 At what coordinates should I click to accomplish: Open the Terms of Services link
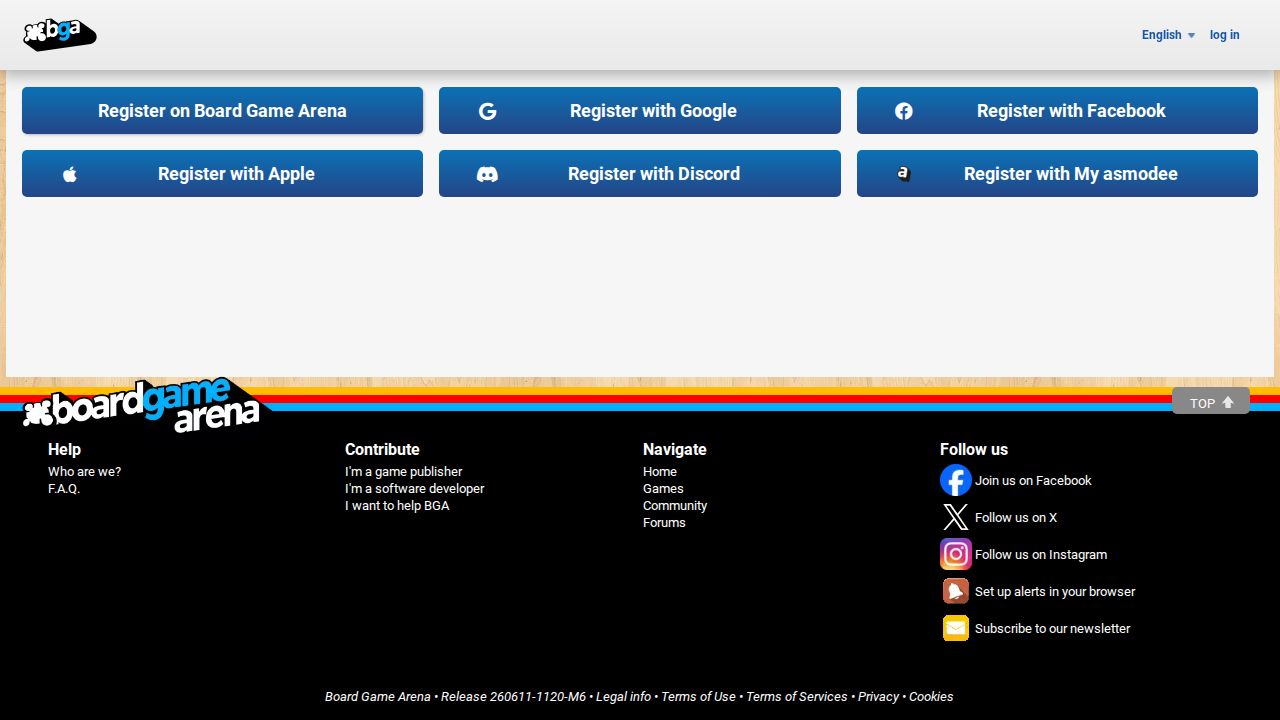pos(796,697)
